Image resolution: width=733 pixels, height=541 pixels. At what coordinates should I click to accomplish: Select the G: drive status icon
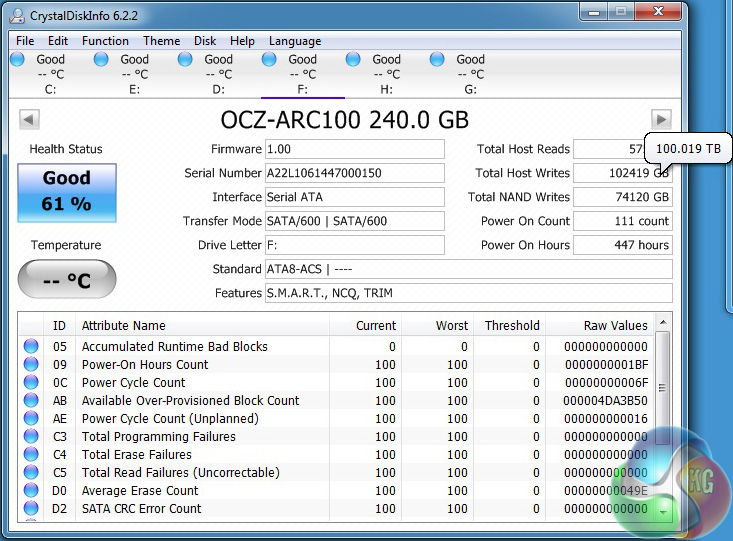[x=437, y=60]
